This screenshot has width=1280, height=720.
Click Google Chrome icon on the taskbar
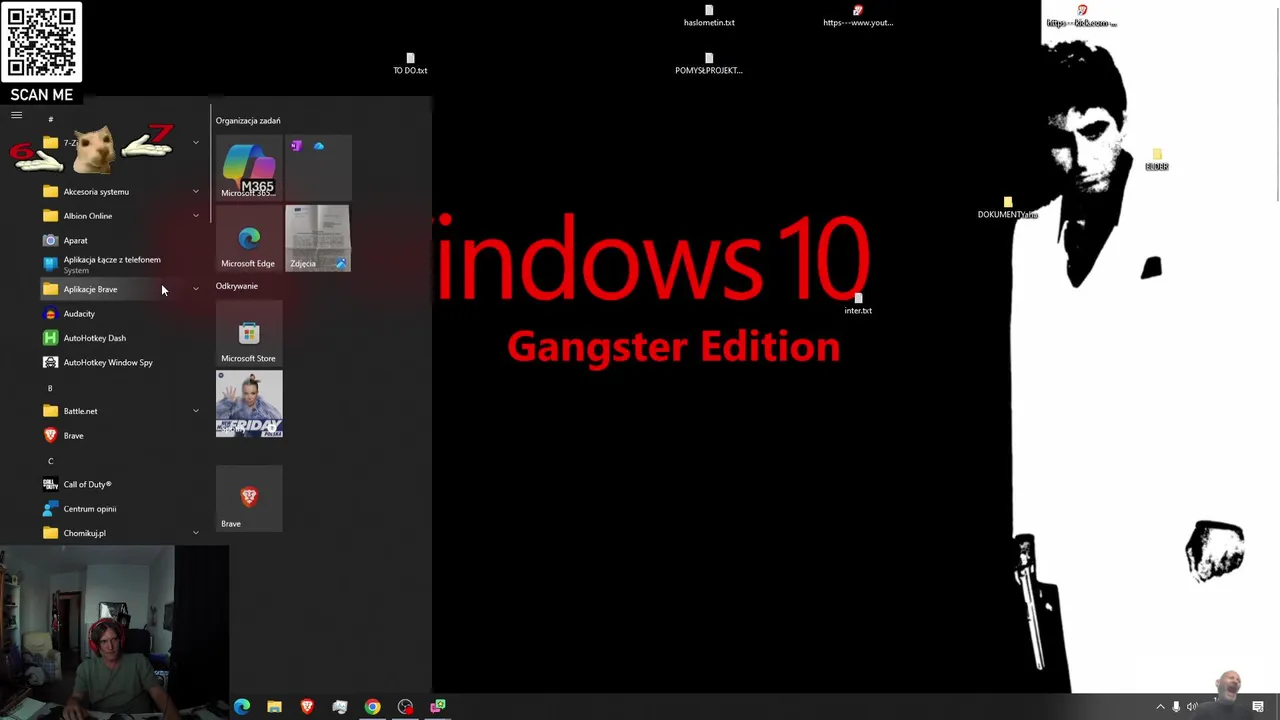[372, 707]
